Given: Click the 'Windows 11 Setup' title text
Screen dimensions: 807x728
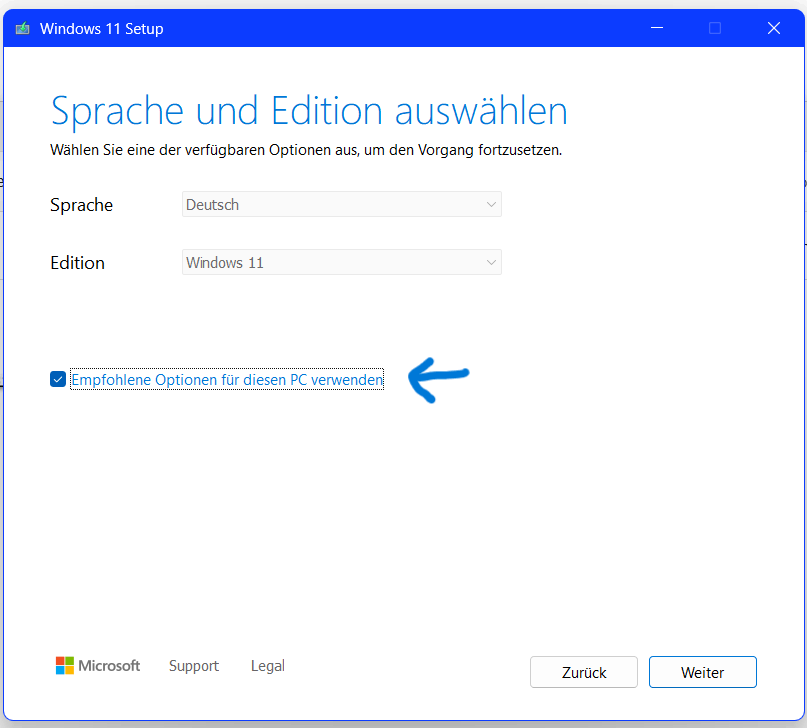Looking at the screenshot, I should 101,29.
